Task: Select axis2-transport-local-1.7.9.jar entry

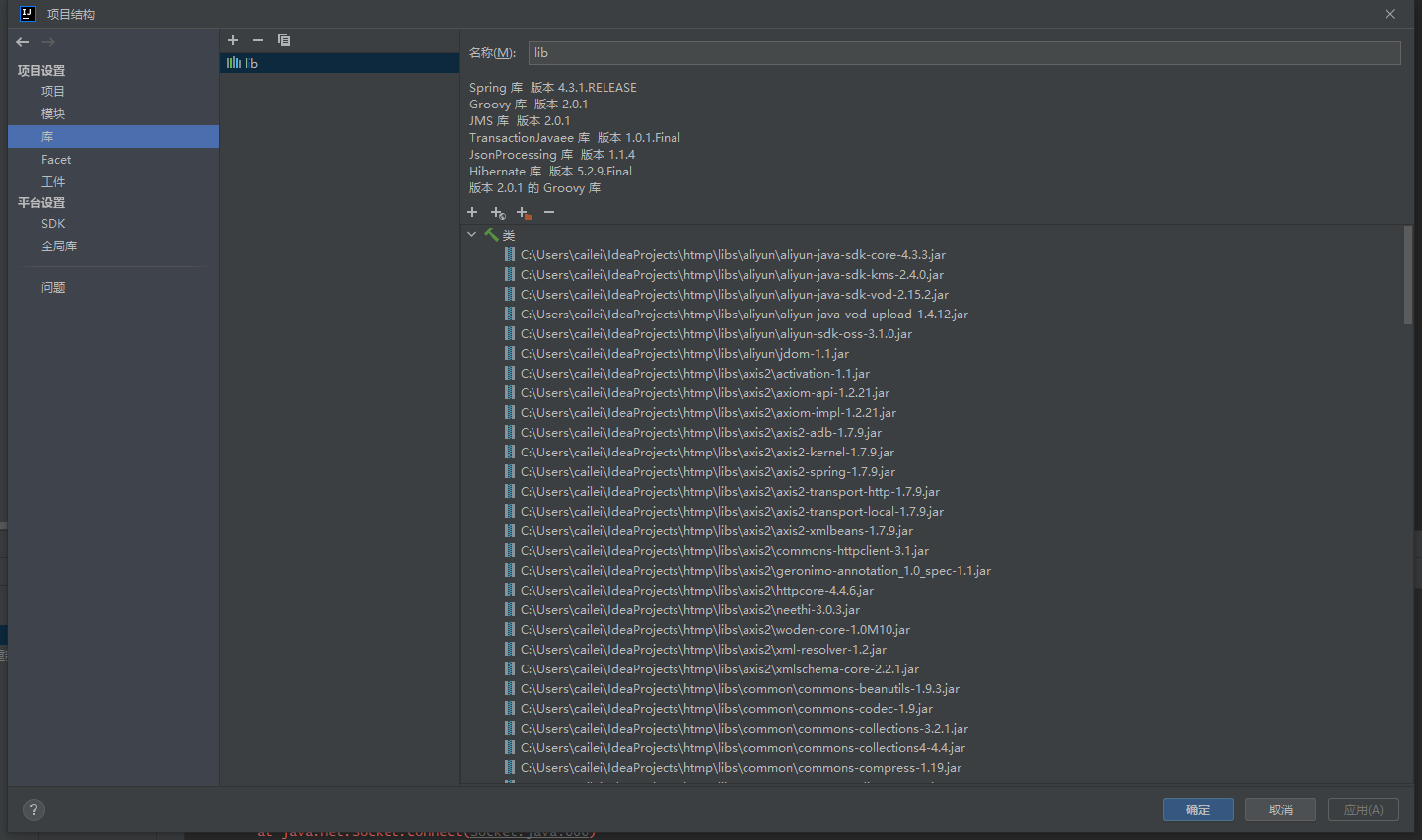Action: coord(732,511)
